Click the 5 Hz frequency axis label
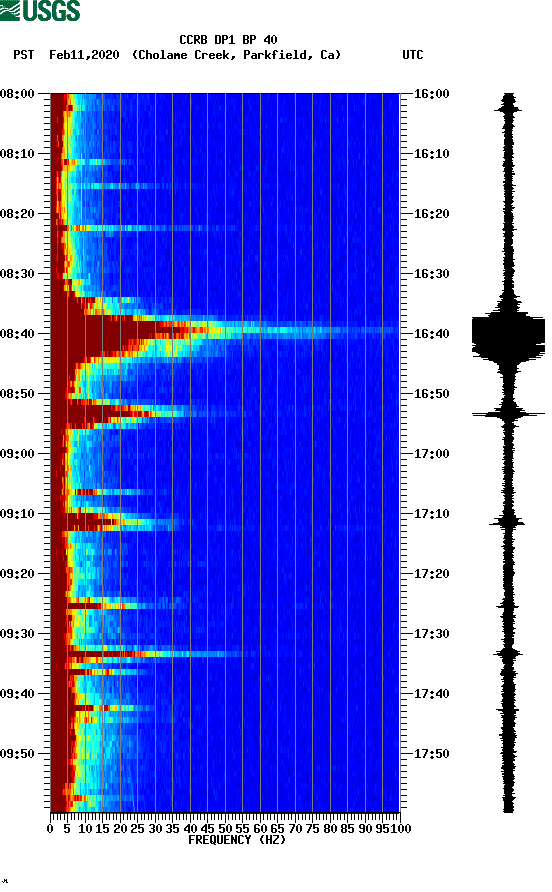The width and height of the screenshot is (552, 892). pos(67,829)
